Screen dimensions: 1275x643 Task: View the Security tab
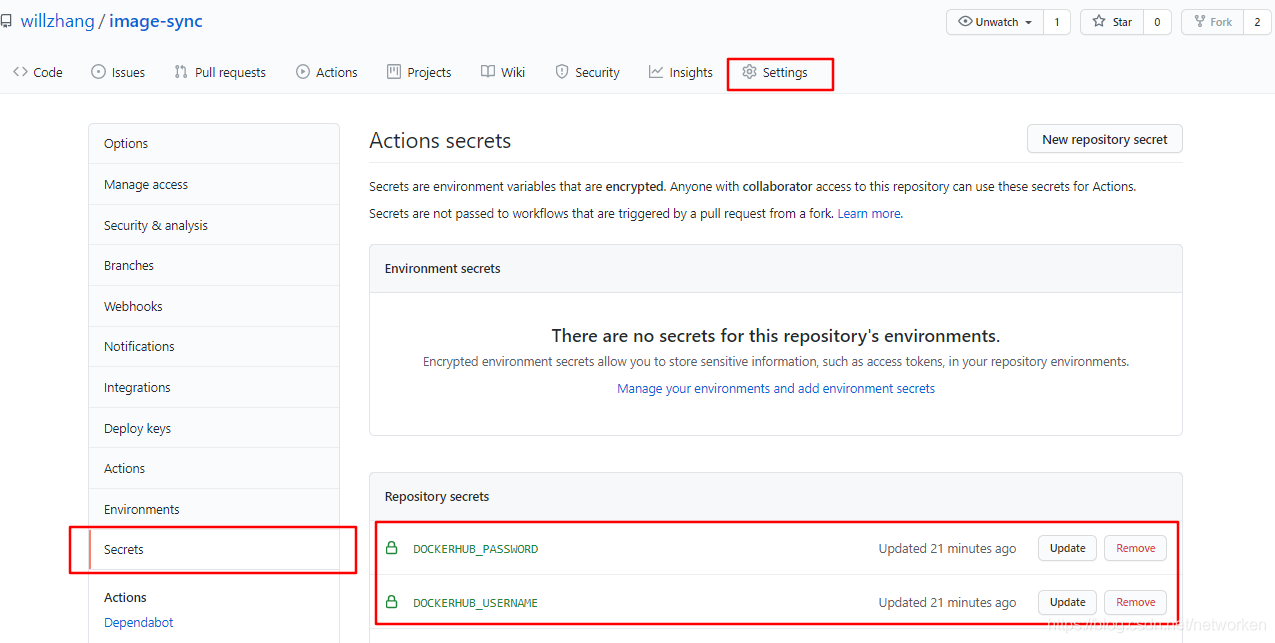(x=588, y=72)
